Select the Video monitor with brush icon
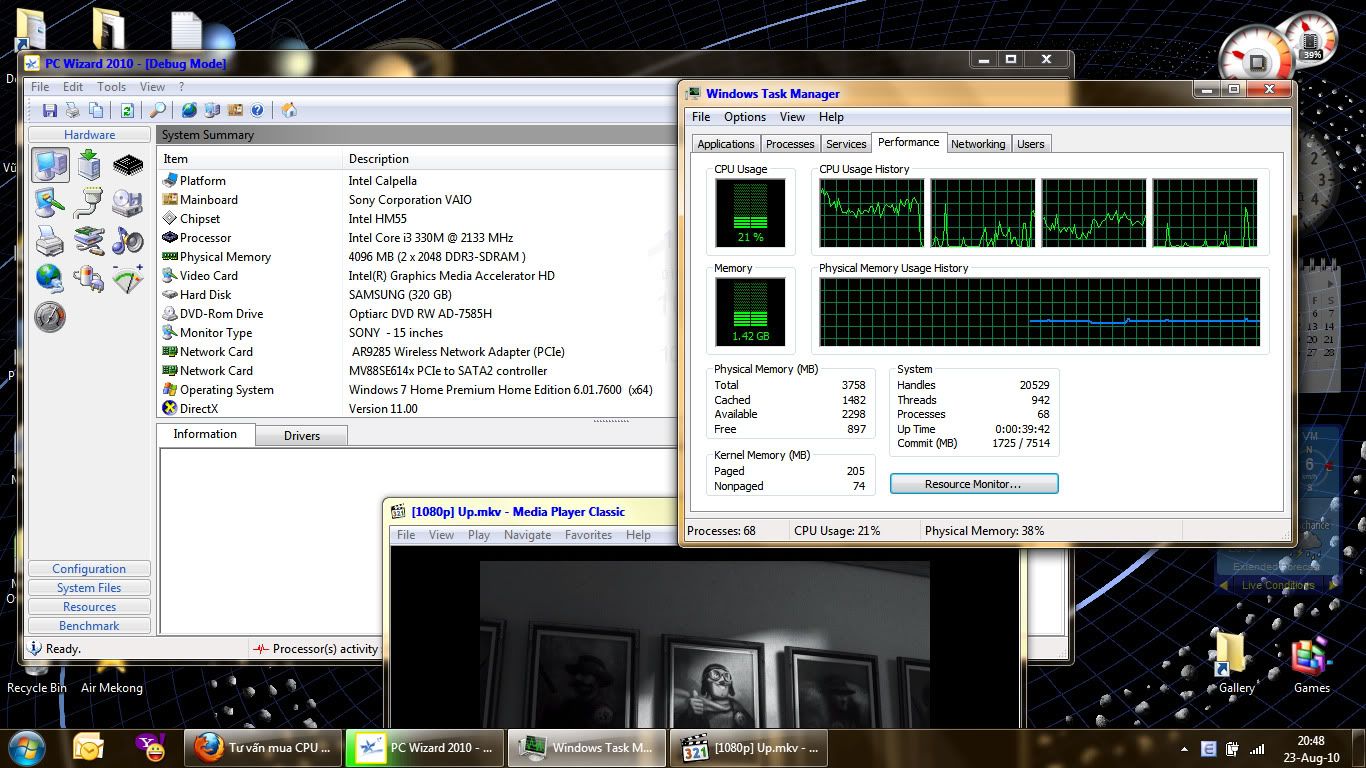The image size is (1366, 768). tap(50, 203)
